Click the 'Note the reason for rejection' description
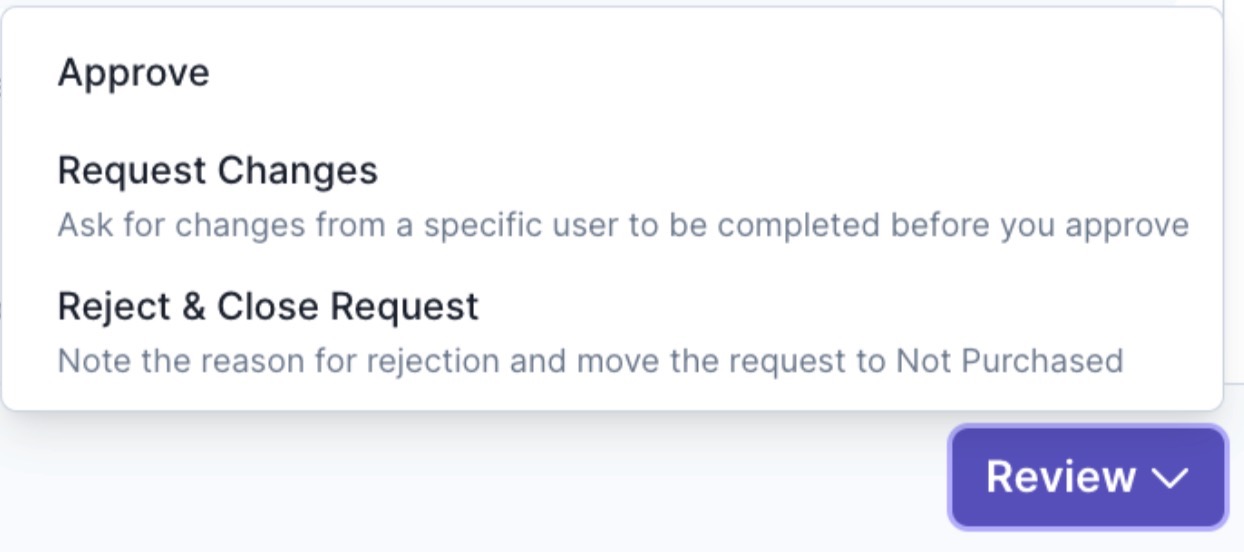This screenshot has width=1244, height=552. (590, 360)
